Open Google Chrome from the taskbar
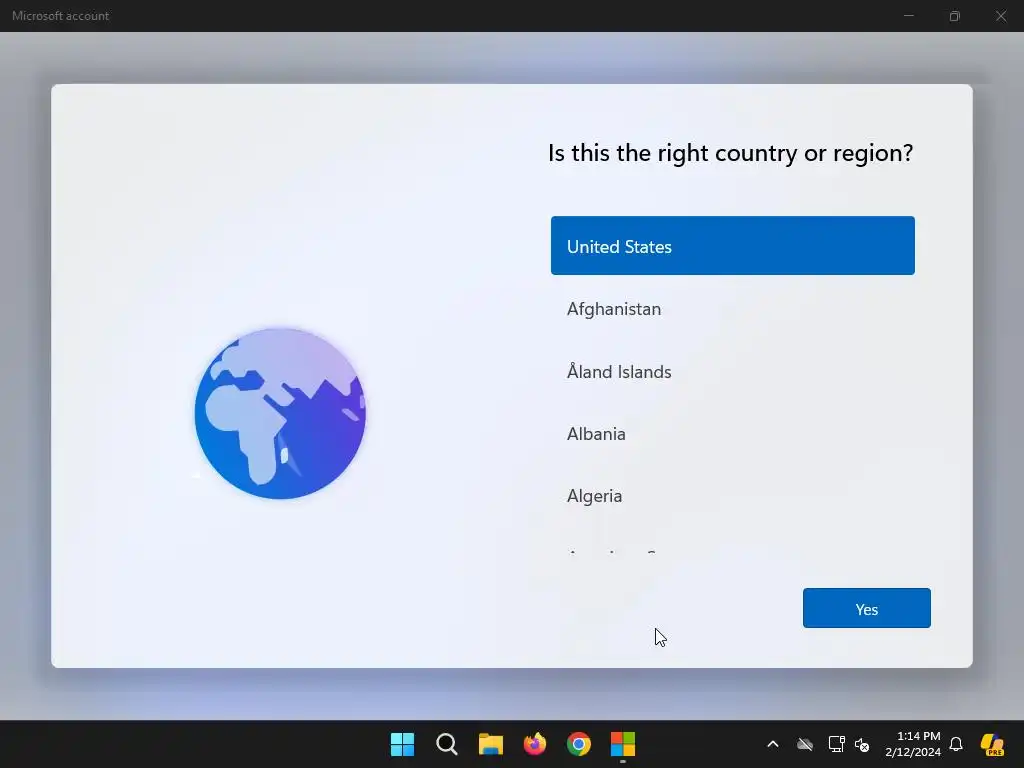1024x768 pixels. tap(579, 744)
